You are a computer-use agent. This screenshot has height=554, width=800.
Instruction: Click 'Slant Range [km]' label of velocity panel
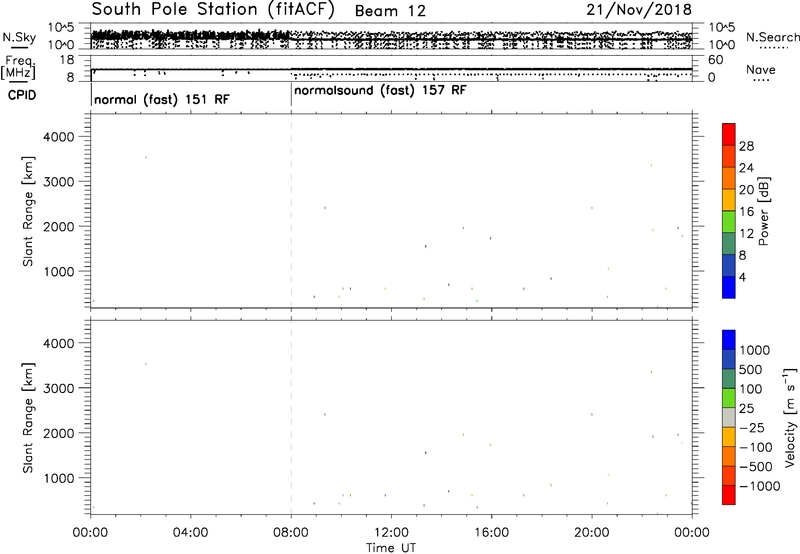point(28,418)
